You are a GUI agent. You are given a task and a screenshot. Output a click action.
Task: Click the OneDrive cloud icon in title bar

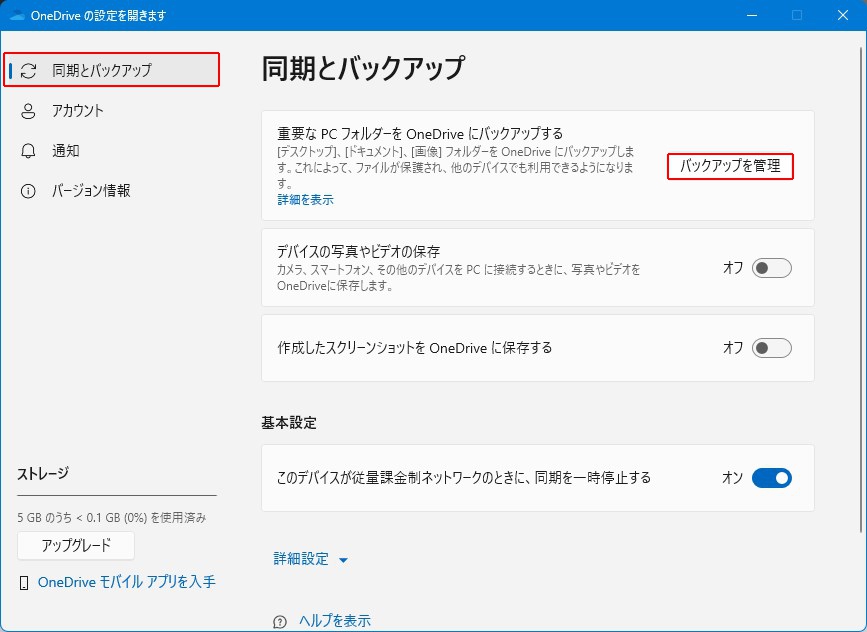click(16, 15)
